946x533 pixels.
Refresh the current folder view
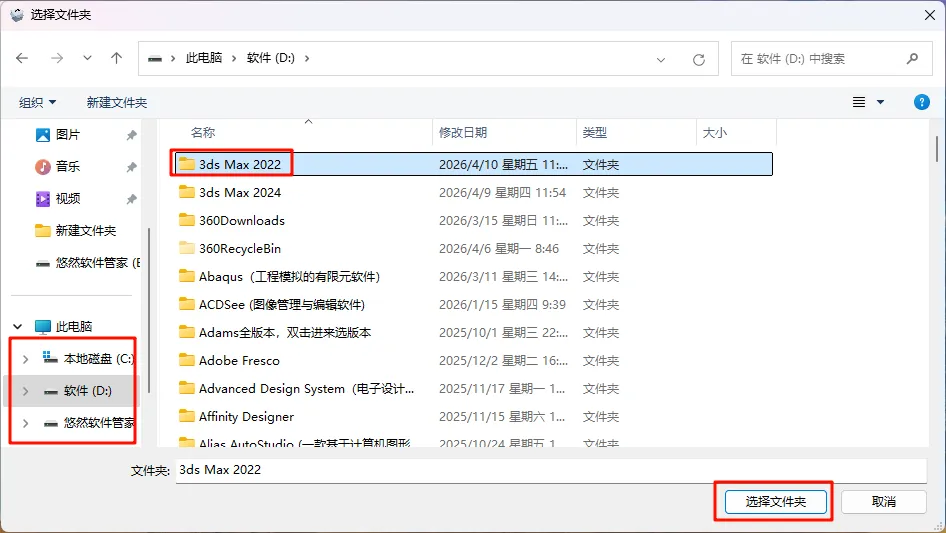(x=699, y=59)
